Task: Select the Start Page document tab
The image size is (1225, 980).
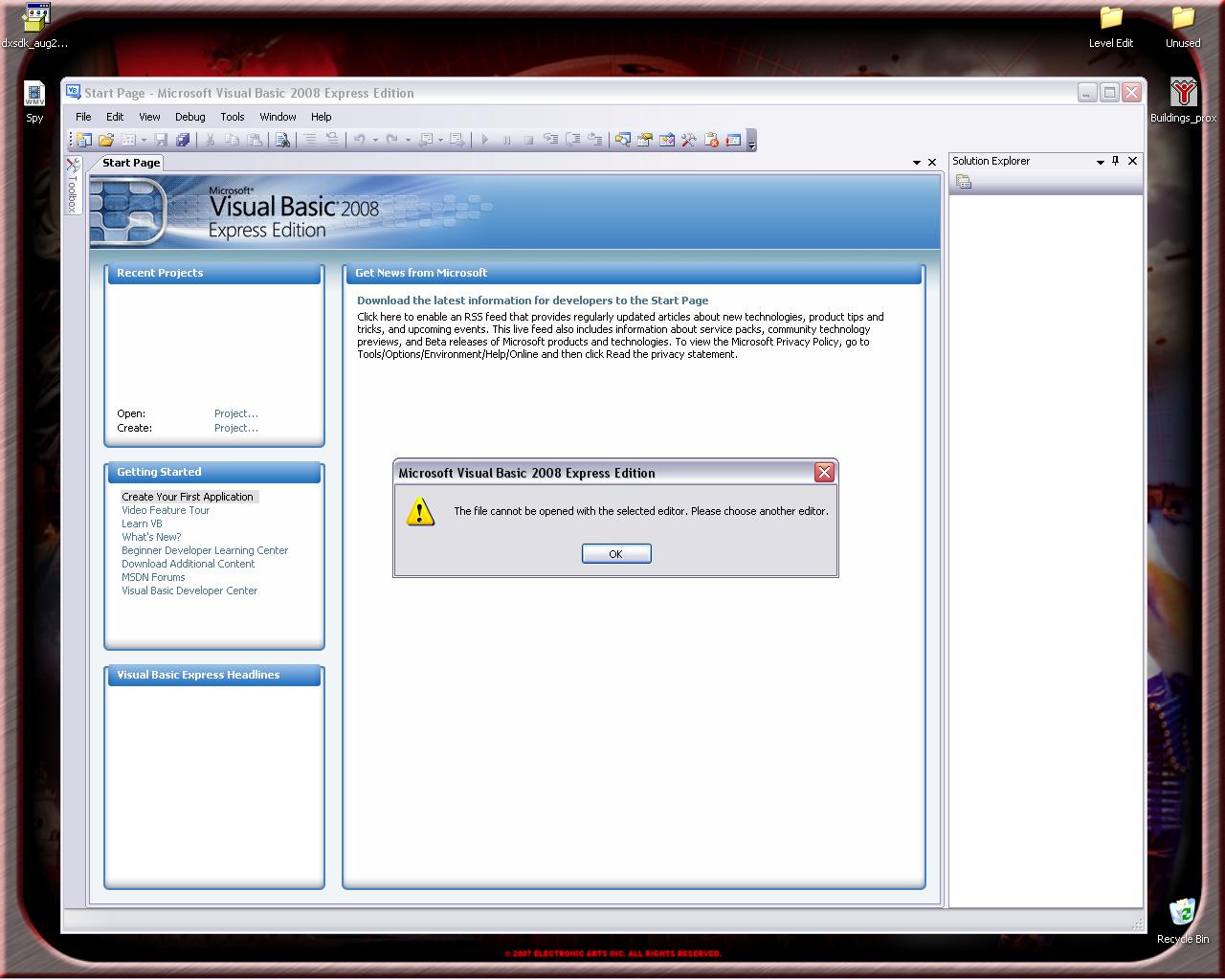Action: (131, 163)
